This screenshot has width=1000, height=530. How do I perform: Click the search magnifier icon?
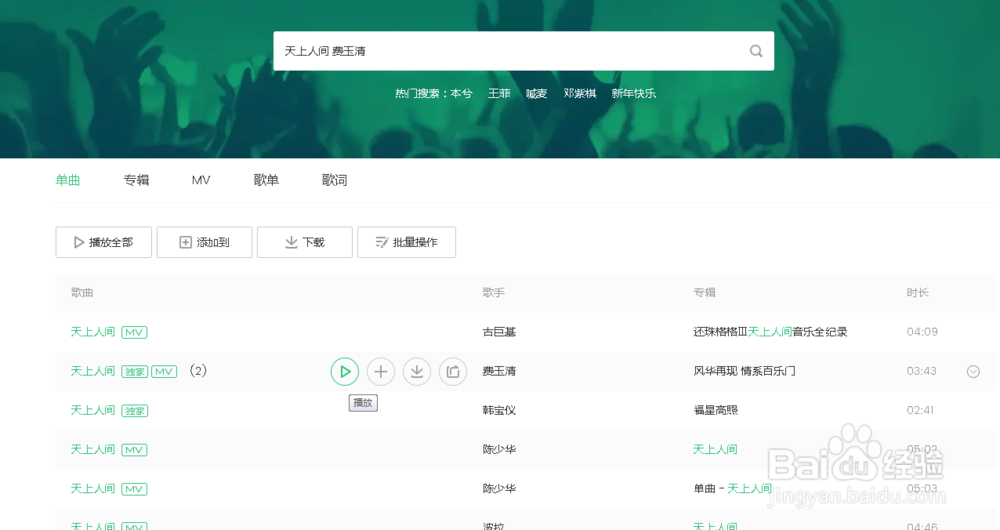pyautogui.click(x=756, y=51)
